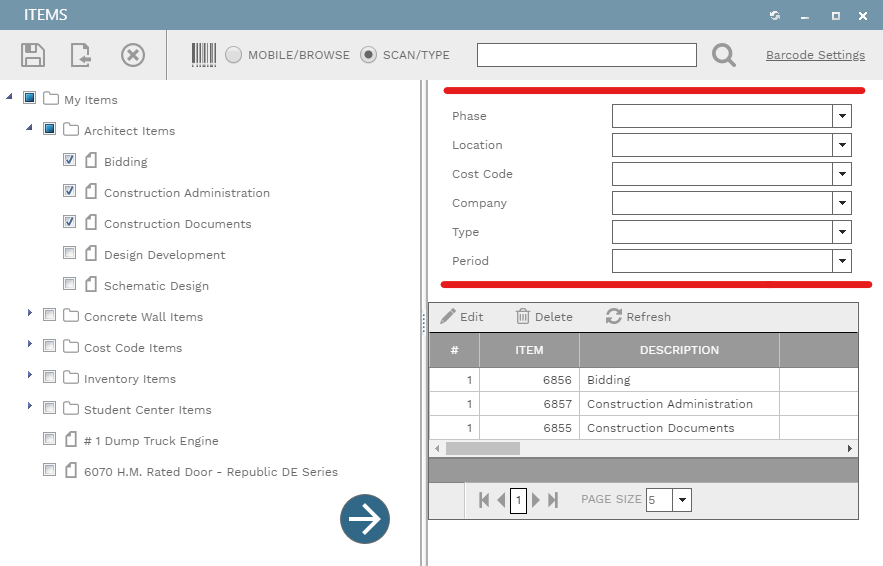Check the Design Development checkbox
The height and width of the screenshot is (566, 883).
pos(69,253)
